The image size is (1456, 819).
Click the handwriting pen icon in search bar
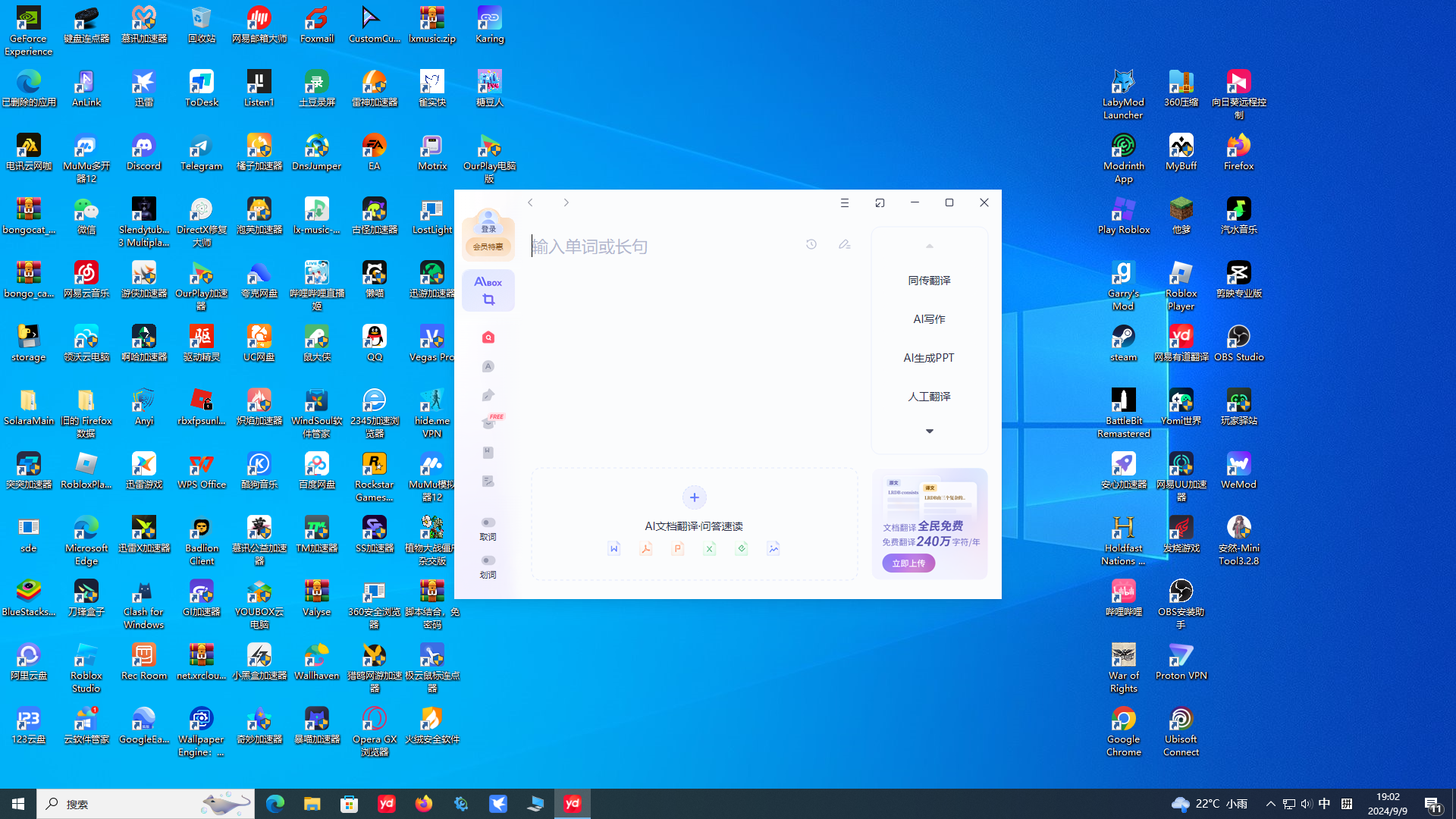coord(844,244)
